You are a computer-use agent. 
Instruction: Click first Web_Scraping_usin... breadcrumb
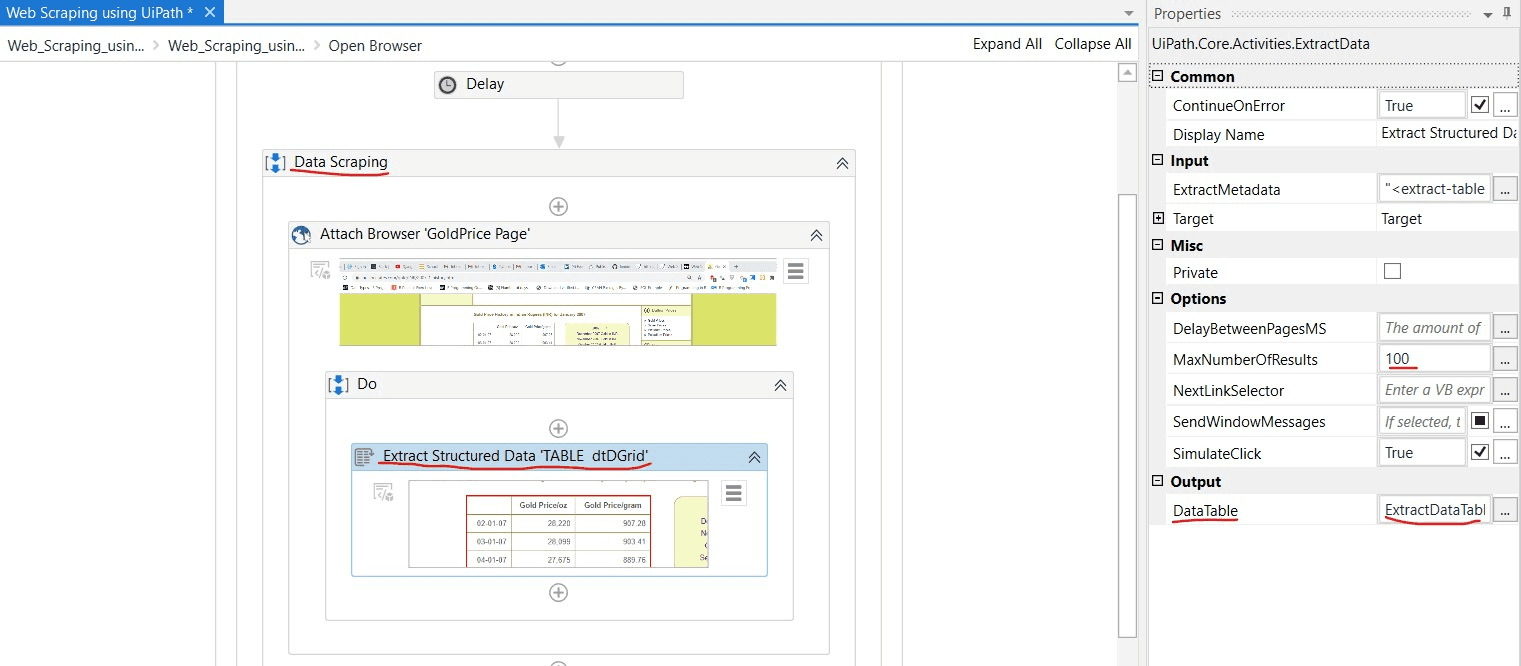pyautogui.click(x=76, y=45)
